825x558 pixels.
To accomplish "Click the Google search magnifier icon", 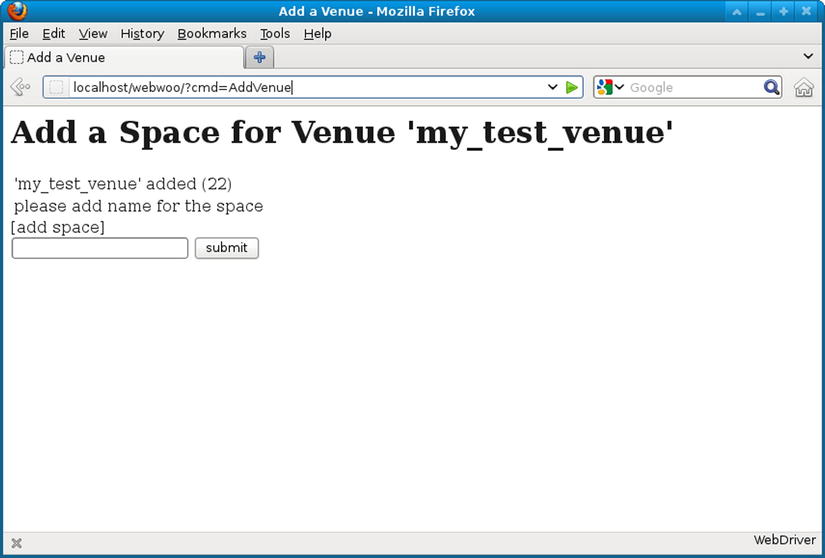I will pyautogui.click(x=771, y=87).
